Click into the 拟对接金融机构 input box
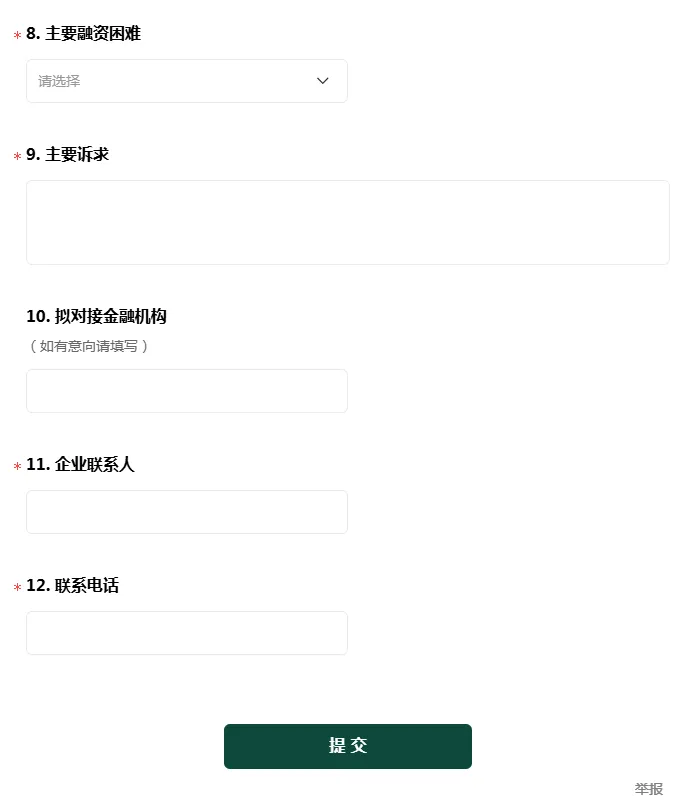This screenshot has width=694, height=802. coord(186,391)
